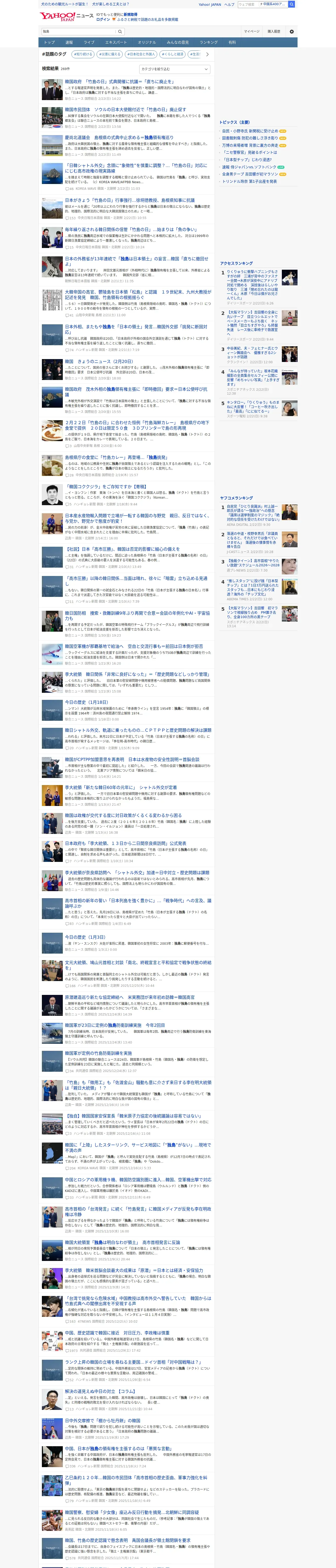The width and height of the screenshot is (336, 1568).
Task: Open thumbnail of the 日韓シャトル外交 island article
Action: (52, 174)
